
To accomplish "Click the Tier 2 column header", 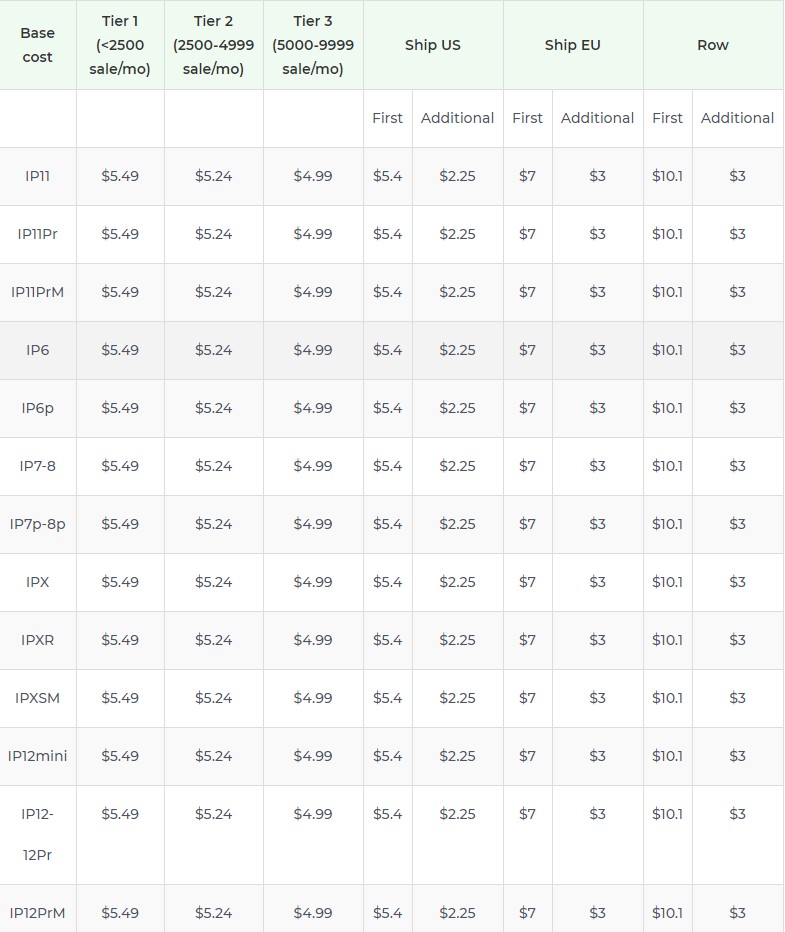I will 213,45.
